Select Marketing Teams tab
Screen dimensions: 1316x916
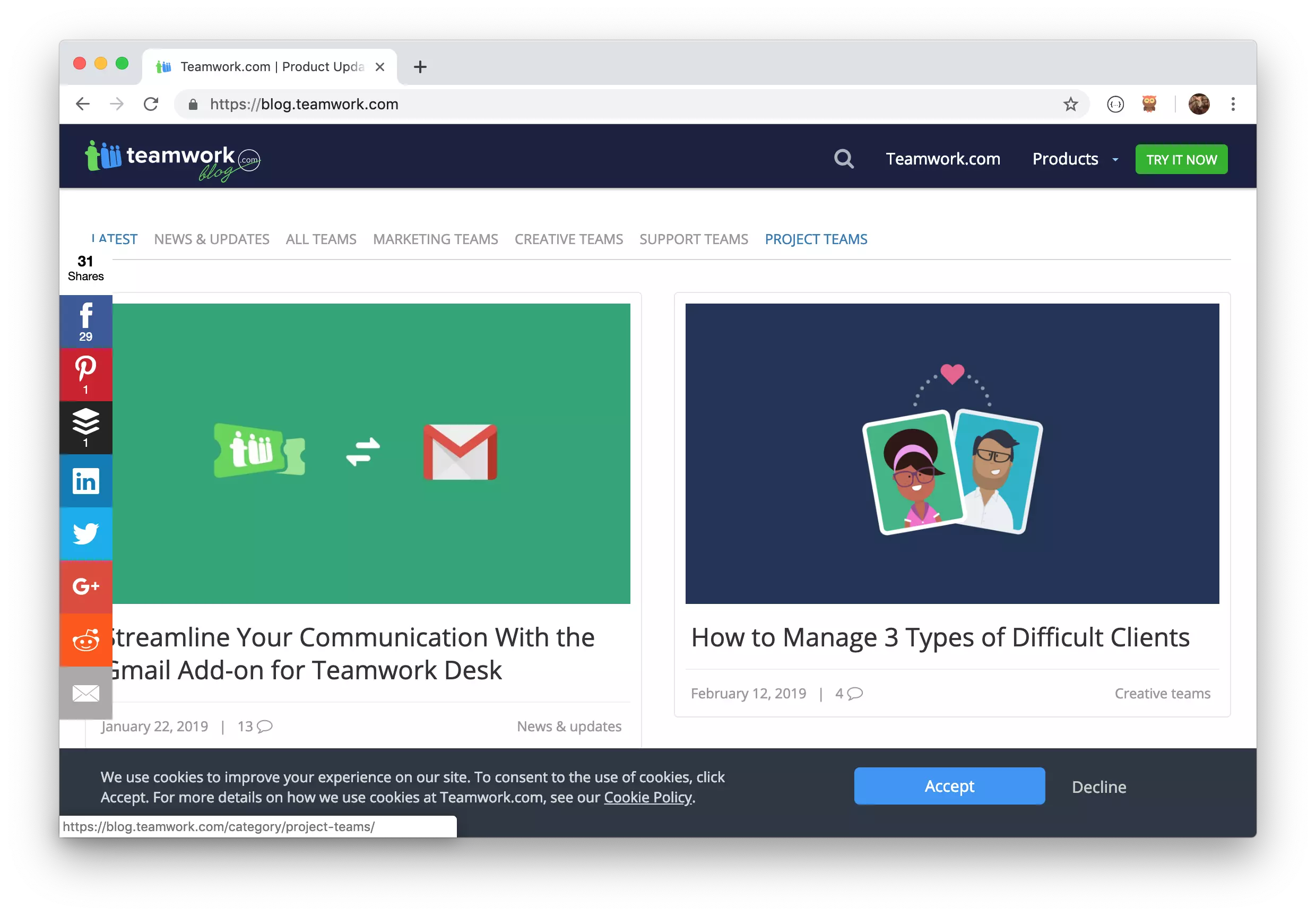click(x=436, y=239)
